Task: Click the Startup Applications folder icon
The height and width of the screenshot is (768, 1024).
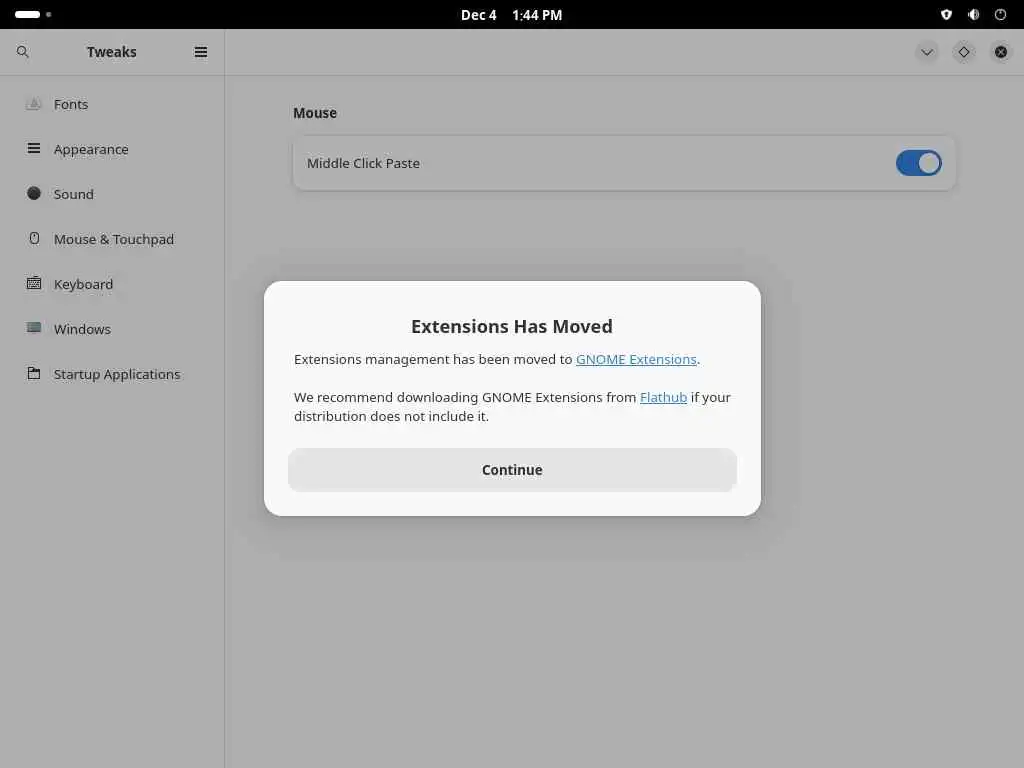Action: (x=34, y=374)
